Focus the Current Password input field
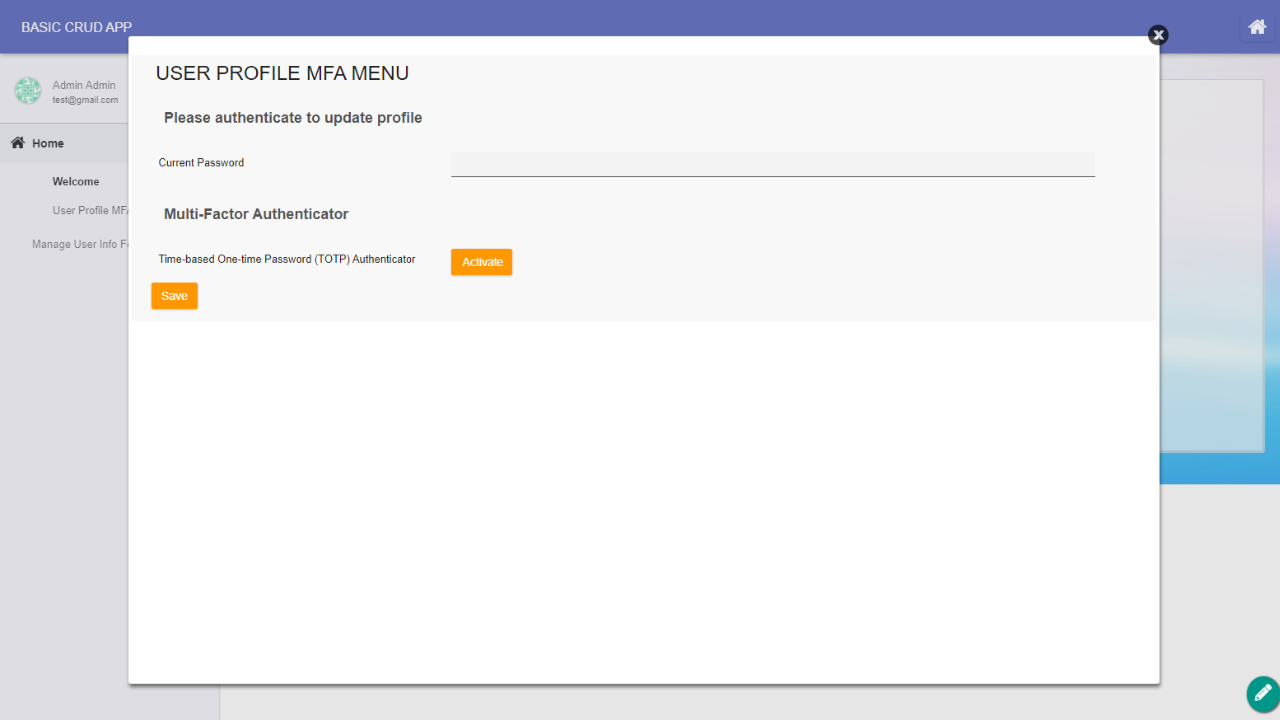Image resolution: width=1280 pixels, height=720 pixels. [x=772, y=164]
